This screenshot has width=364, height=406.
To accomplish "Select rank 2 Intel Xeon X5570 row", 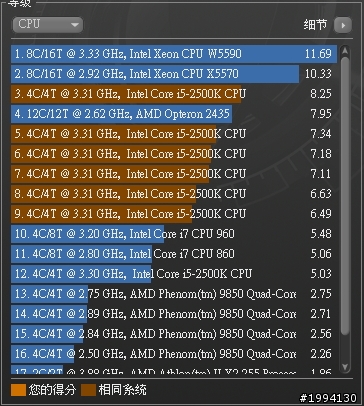I will [x=174, y=74].
